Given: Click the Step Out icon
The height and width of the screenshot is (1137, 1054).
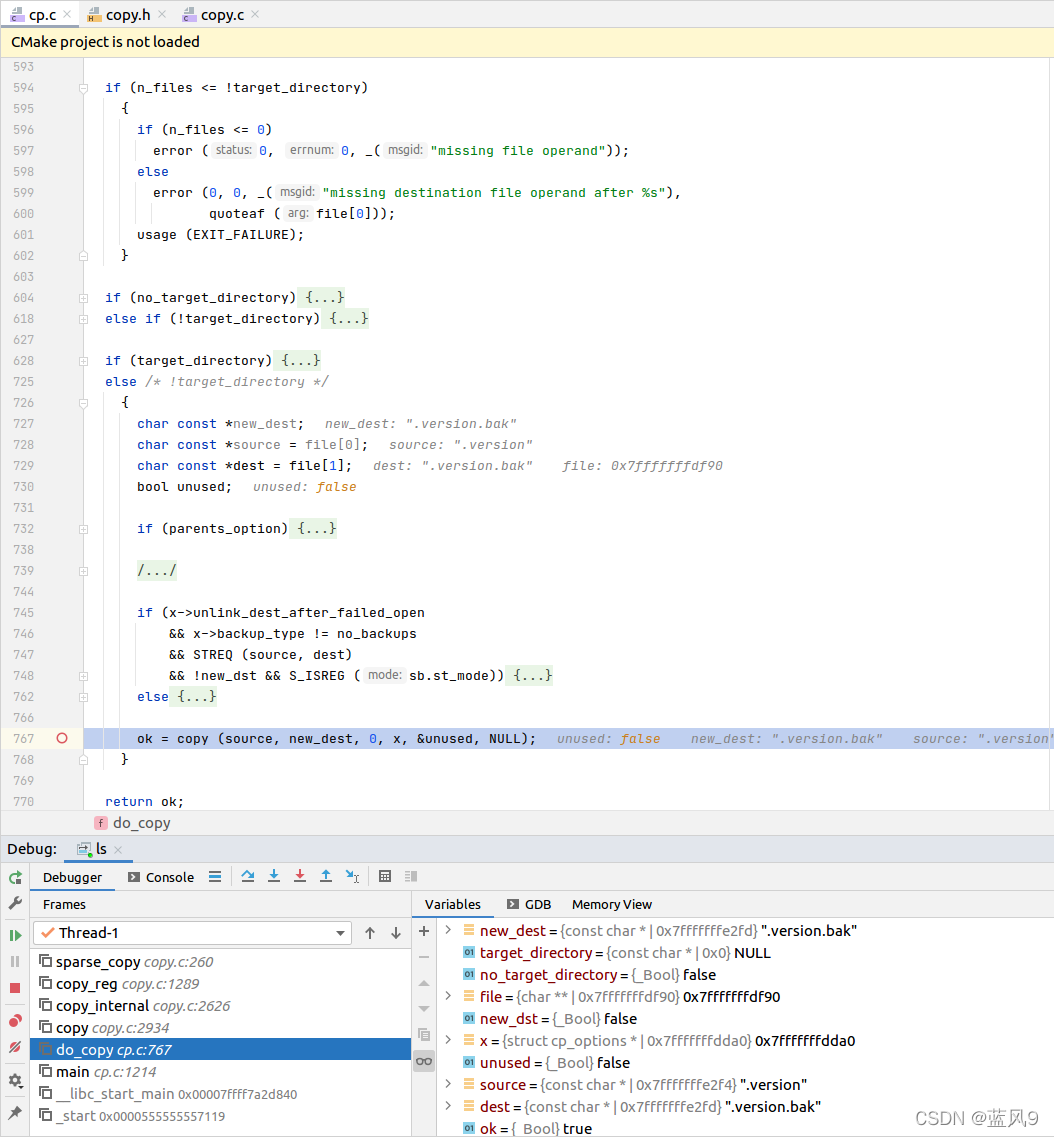Looking at the screenshot, I should [326, 877].
